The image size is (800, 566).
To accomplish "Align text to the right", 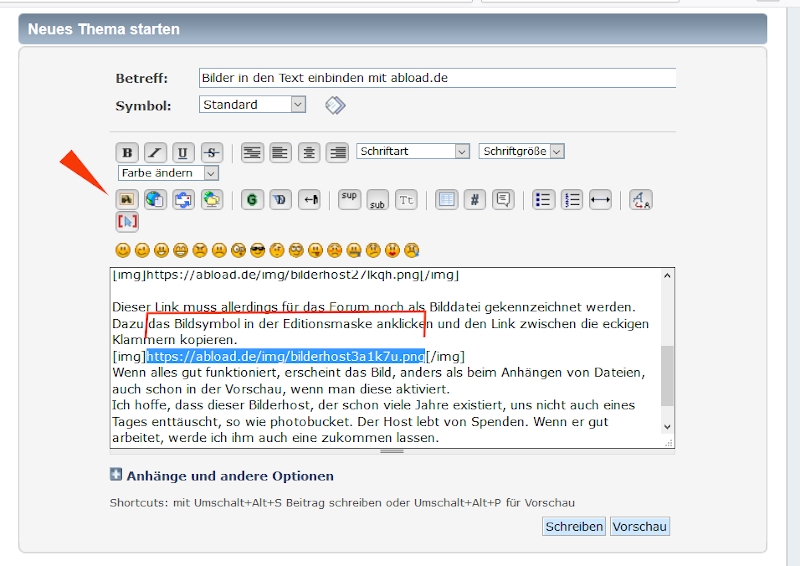I will 337,152.
